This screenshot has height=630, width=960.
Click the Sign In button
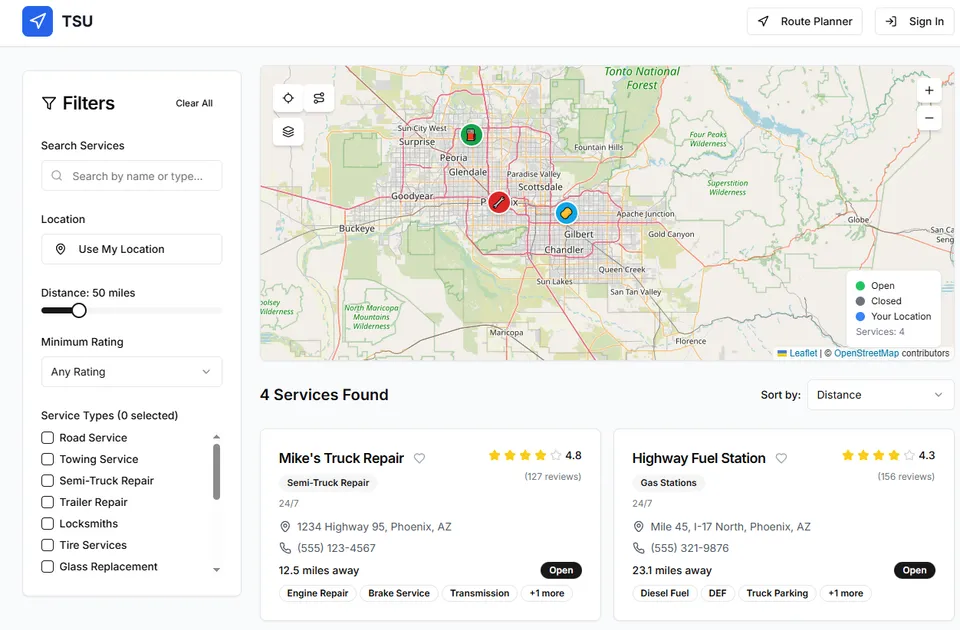coord(914,21)
